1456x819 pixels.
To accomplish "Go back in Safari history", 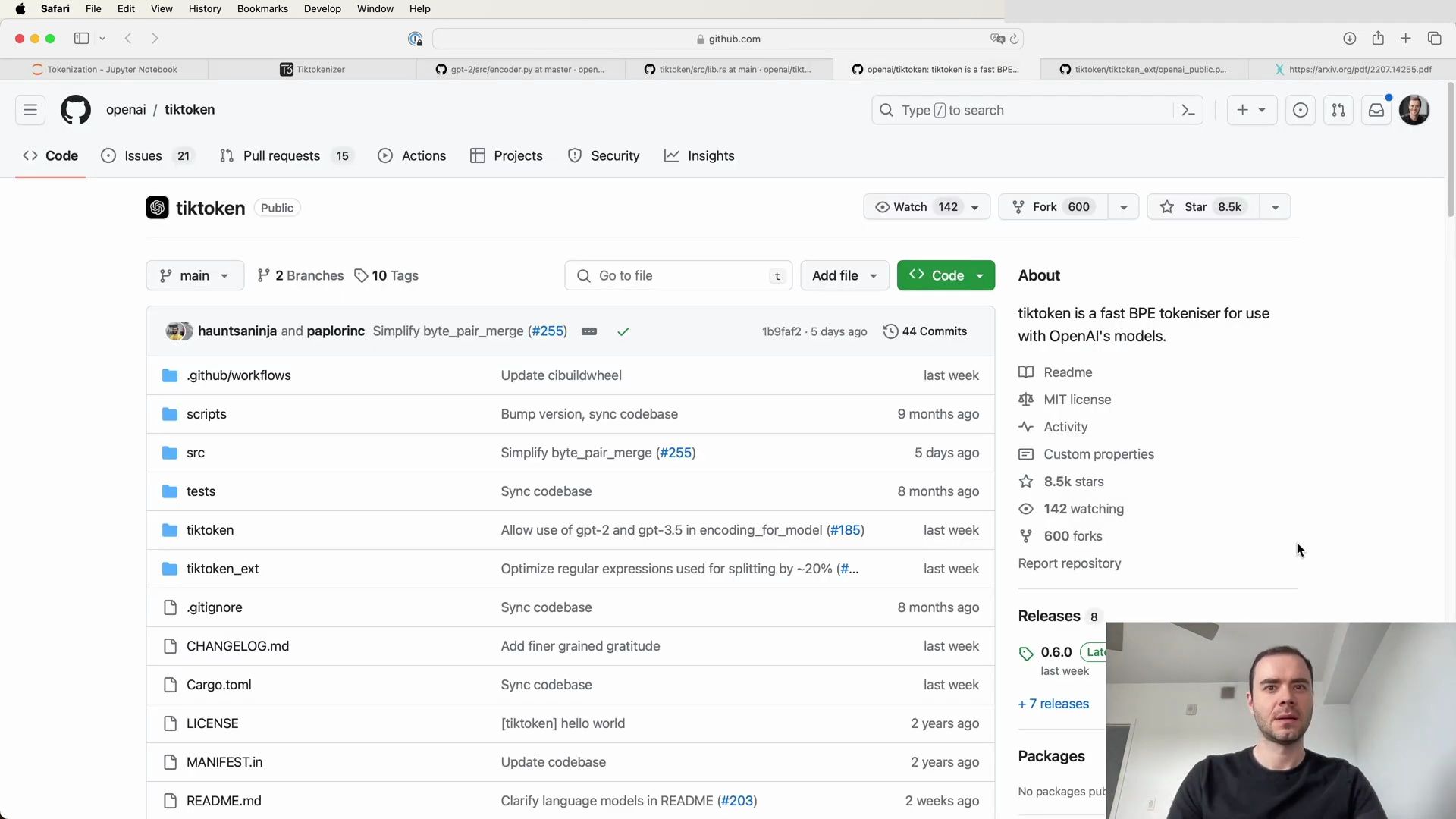I will (128, 39).
